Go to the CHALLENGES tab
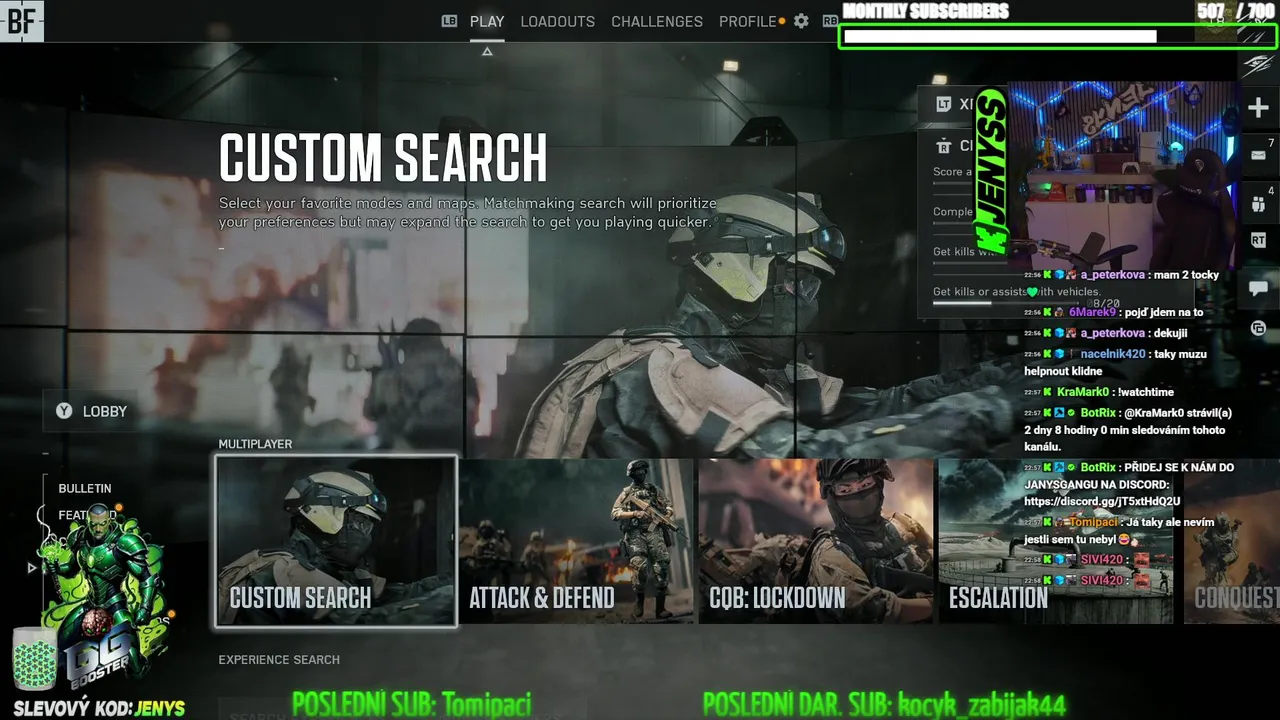The width and height of the screenshot is (1280, 720). (657, 21)
